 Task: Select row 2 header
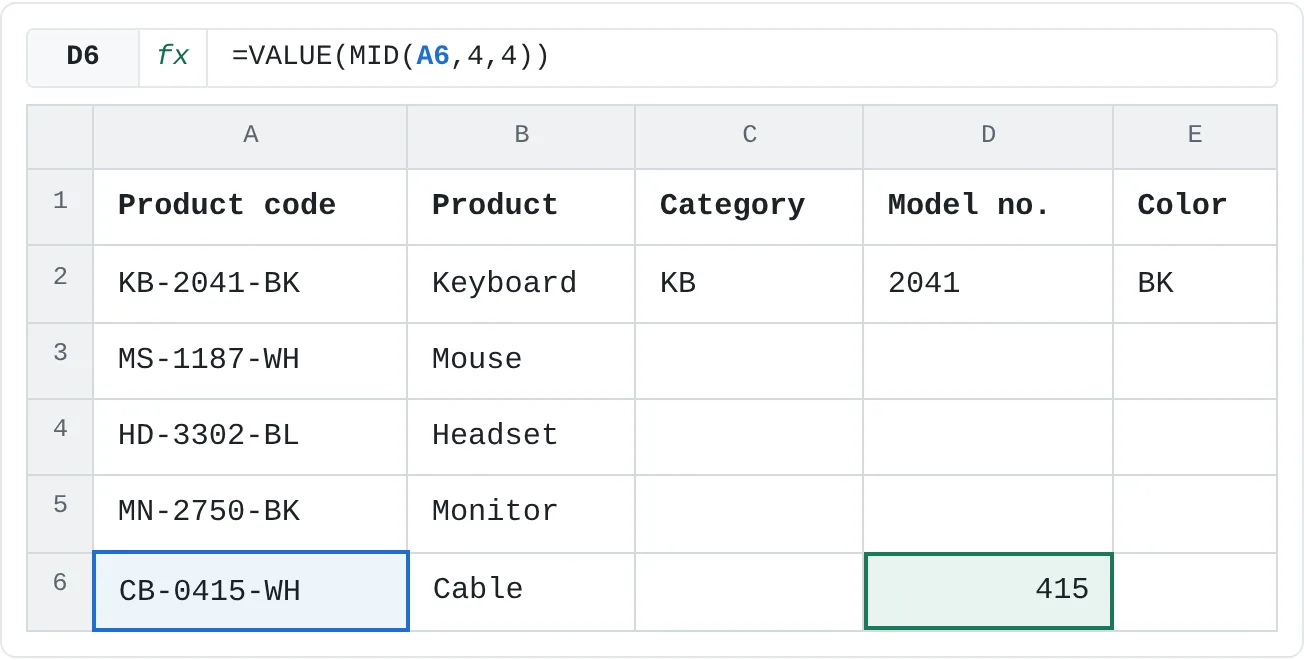tap(60, 283)
